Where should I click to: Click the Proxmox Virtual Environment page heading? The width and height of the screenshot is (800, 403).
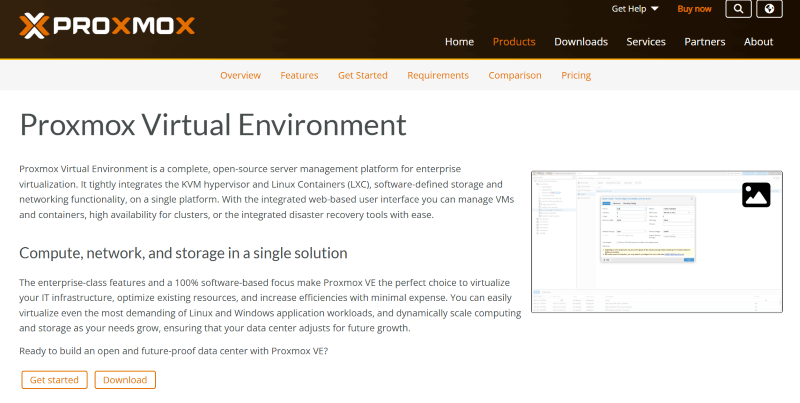pyautogui.click(x=213, y=124)
